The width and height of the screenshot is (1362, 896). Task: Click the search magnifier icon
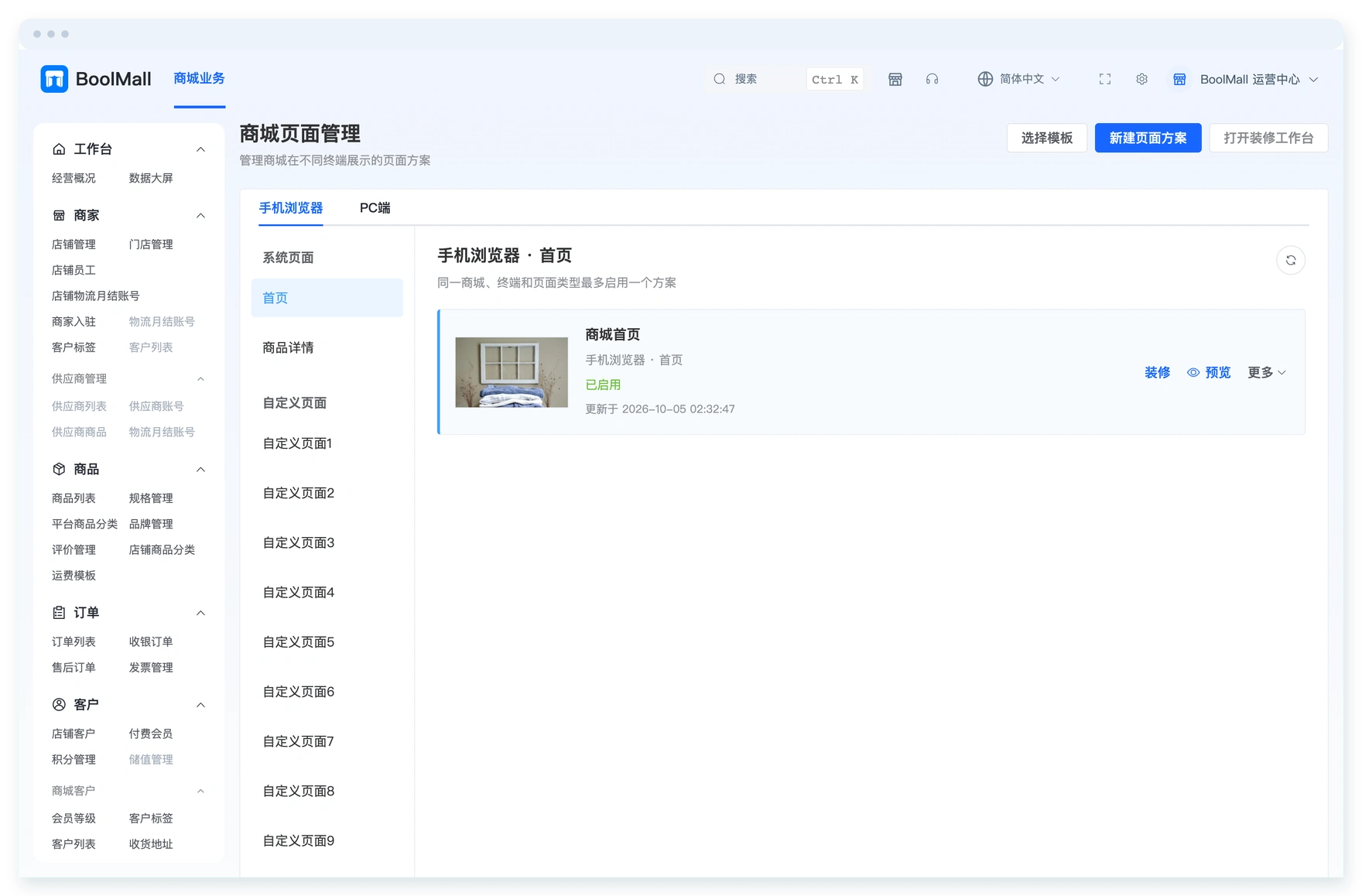tap(720, 79)
